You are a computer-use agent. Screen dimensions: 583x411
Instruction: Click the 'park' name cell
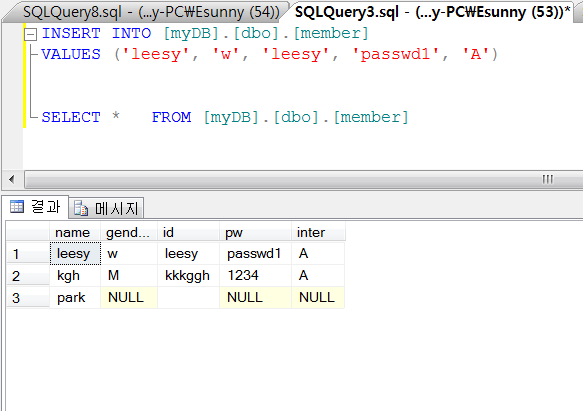click(x=75, y=298)
